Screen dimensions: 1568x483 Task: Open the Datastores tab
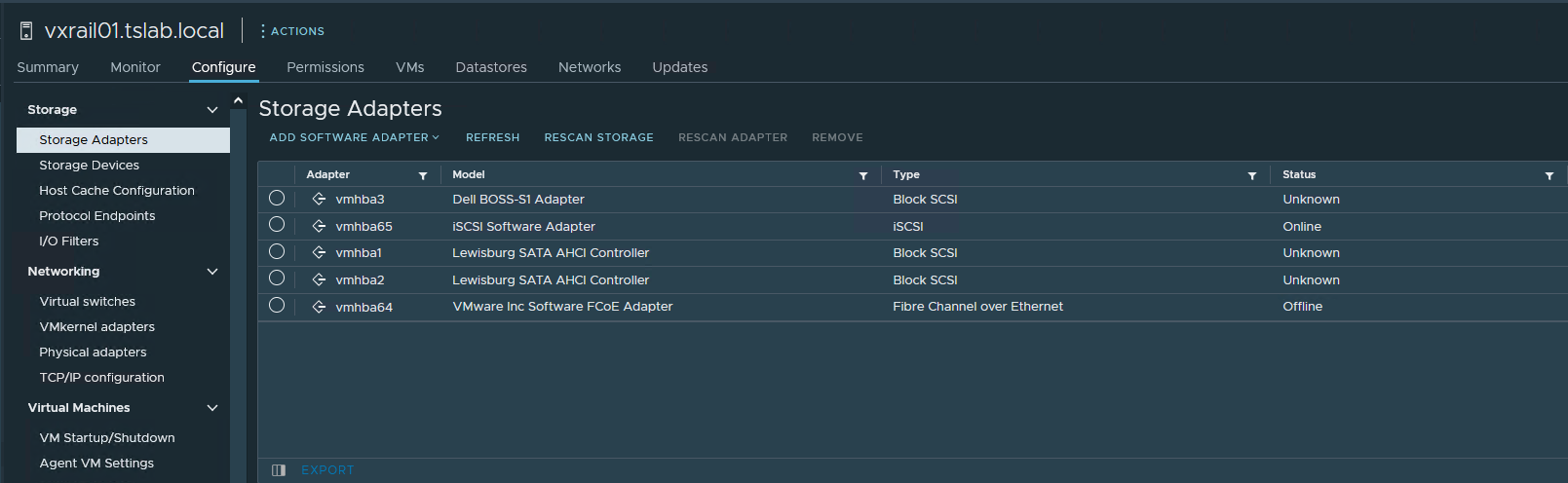491,67
